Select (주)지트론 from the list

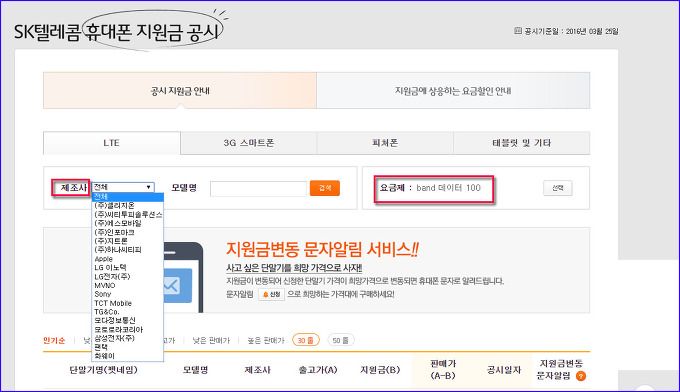pos(128,241)
